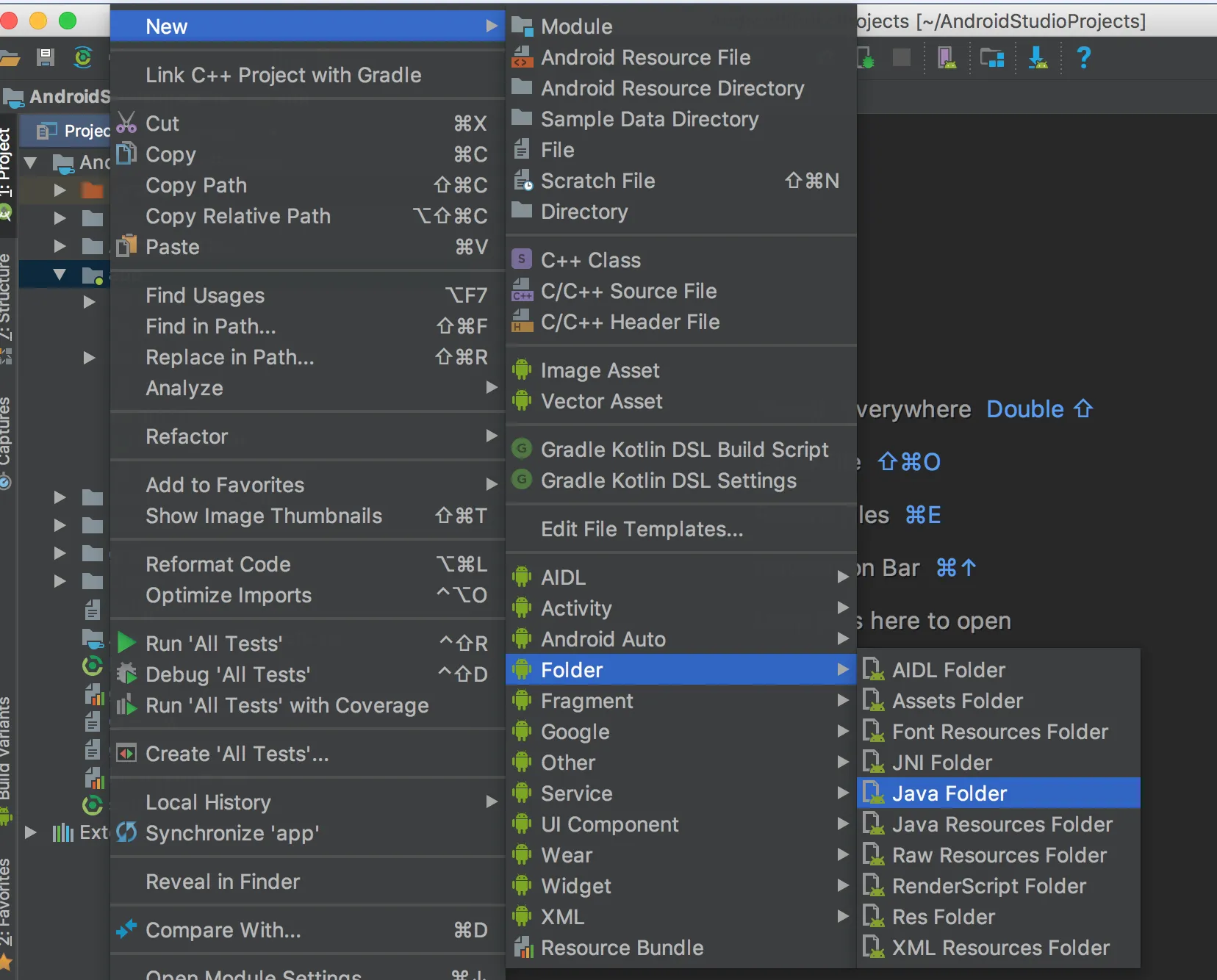The image size is (1217, 980).
Task: Open the Activity submenu
Action: coord(681,608)
